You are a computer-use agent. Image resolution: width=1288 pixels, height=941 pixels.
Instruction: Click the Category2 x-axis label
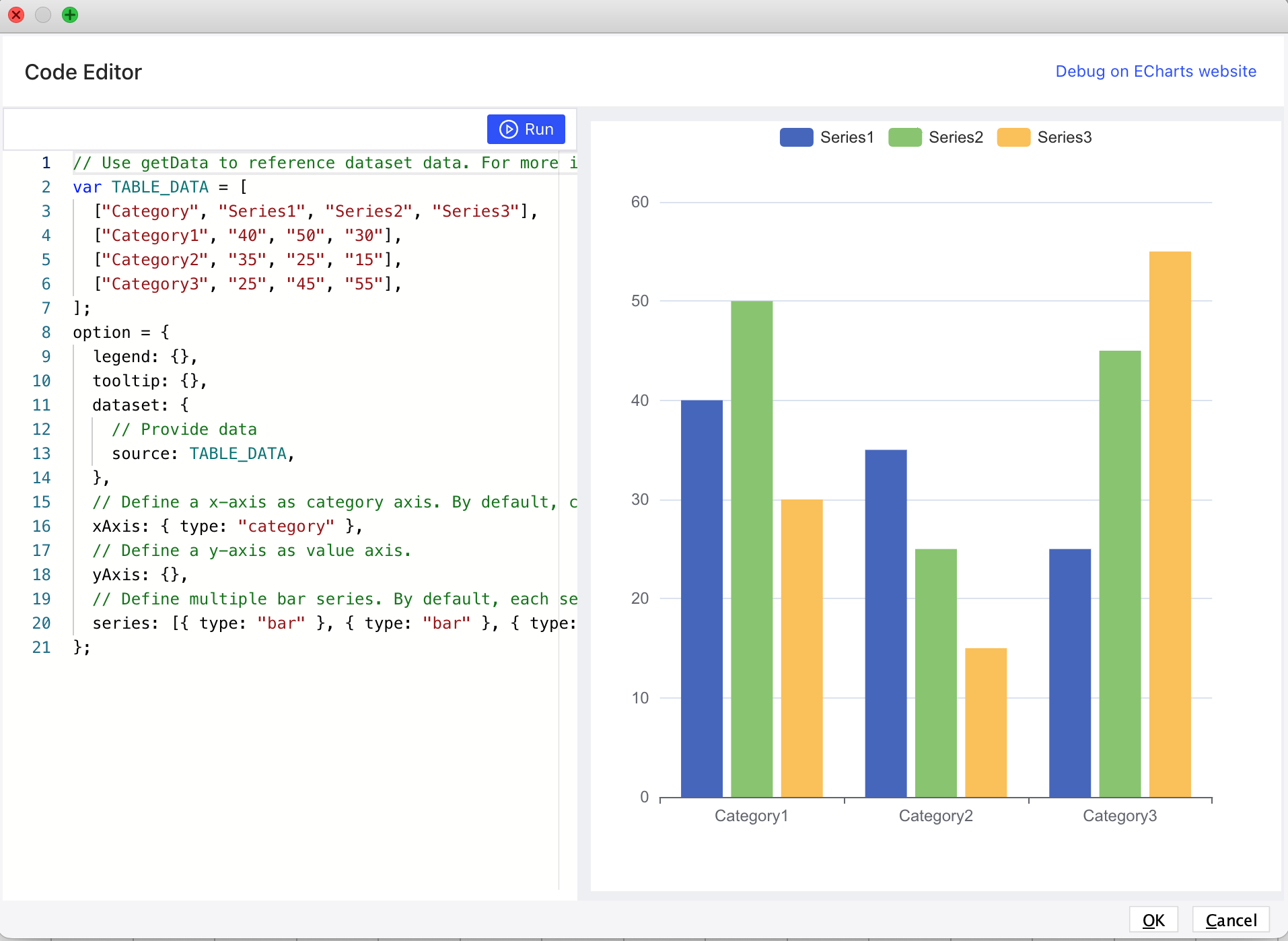pos(936,816)
